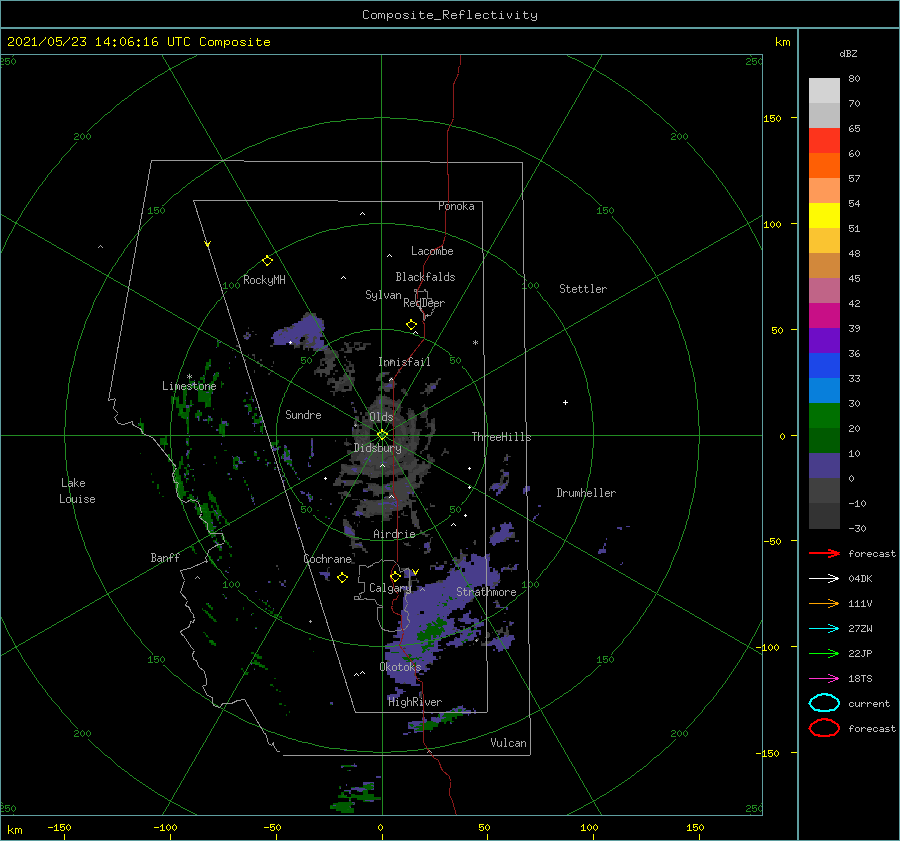Screen dimensions: 900x841
Task: Select the purple swatch between 39 and 36
Action: point(824,341)
